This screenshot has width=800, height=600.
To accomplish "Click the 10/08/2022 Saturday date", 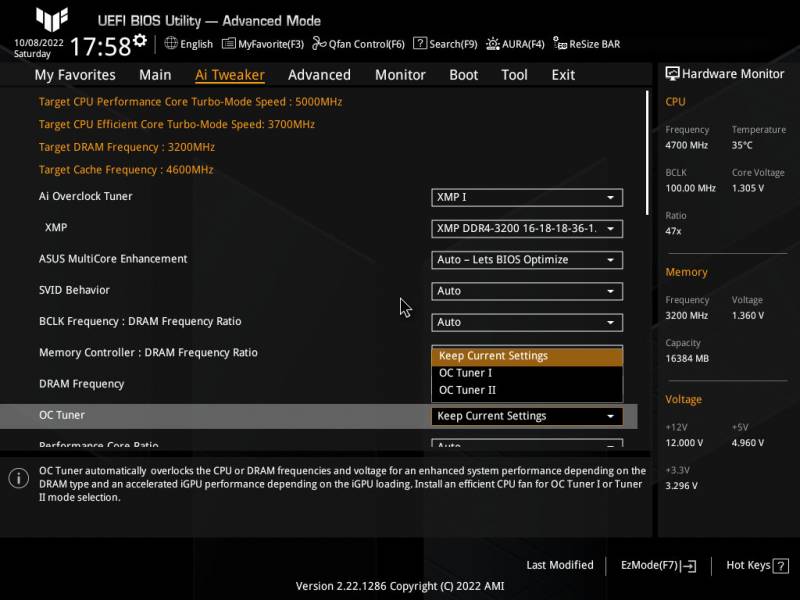I will click(38, 48).
